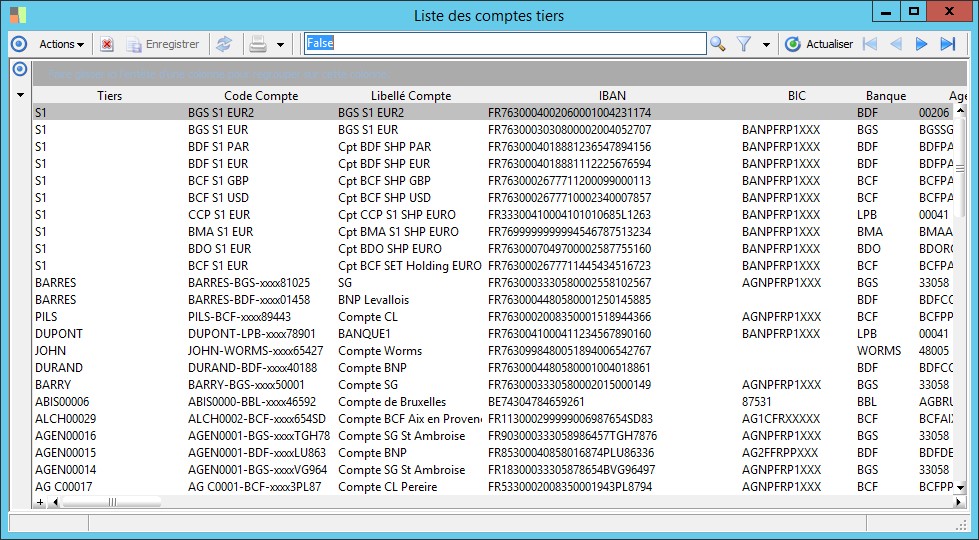Sort by the Code Compte column header
Image resolution: width=979 pixels, height=540 pixels.
pyautogui.click(x=261, y=96)
